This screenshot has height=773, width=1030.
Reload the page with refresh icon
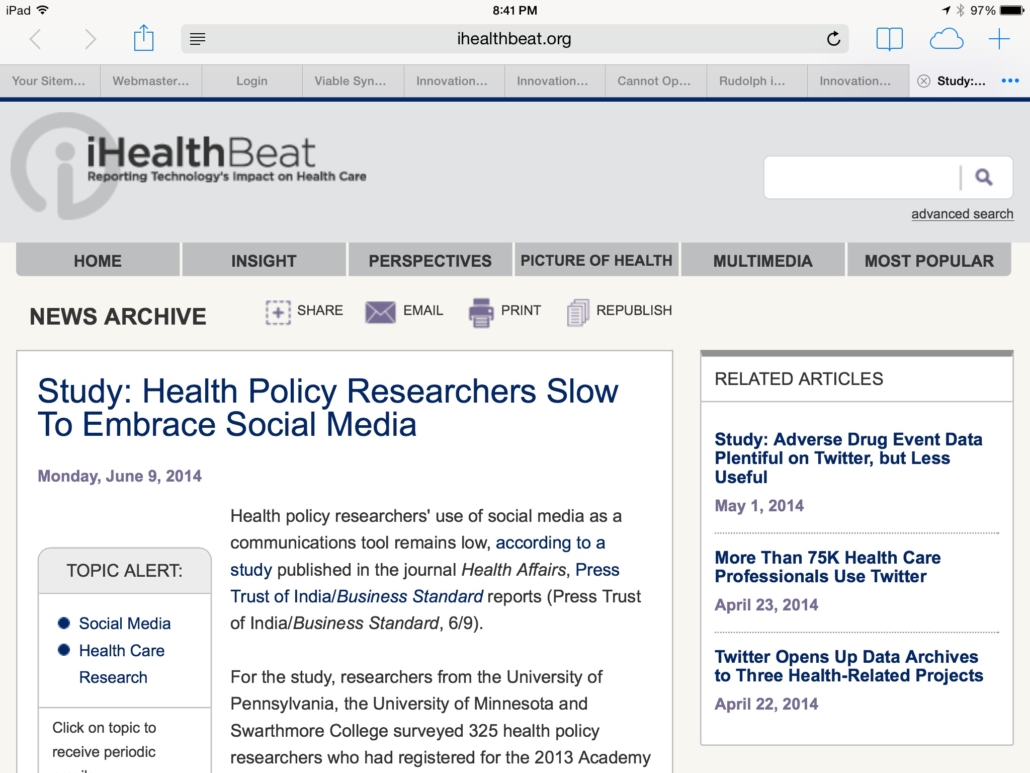pyautogui.click(x=833, y=39)
